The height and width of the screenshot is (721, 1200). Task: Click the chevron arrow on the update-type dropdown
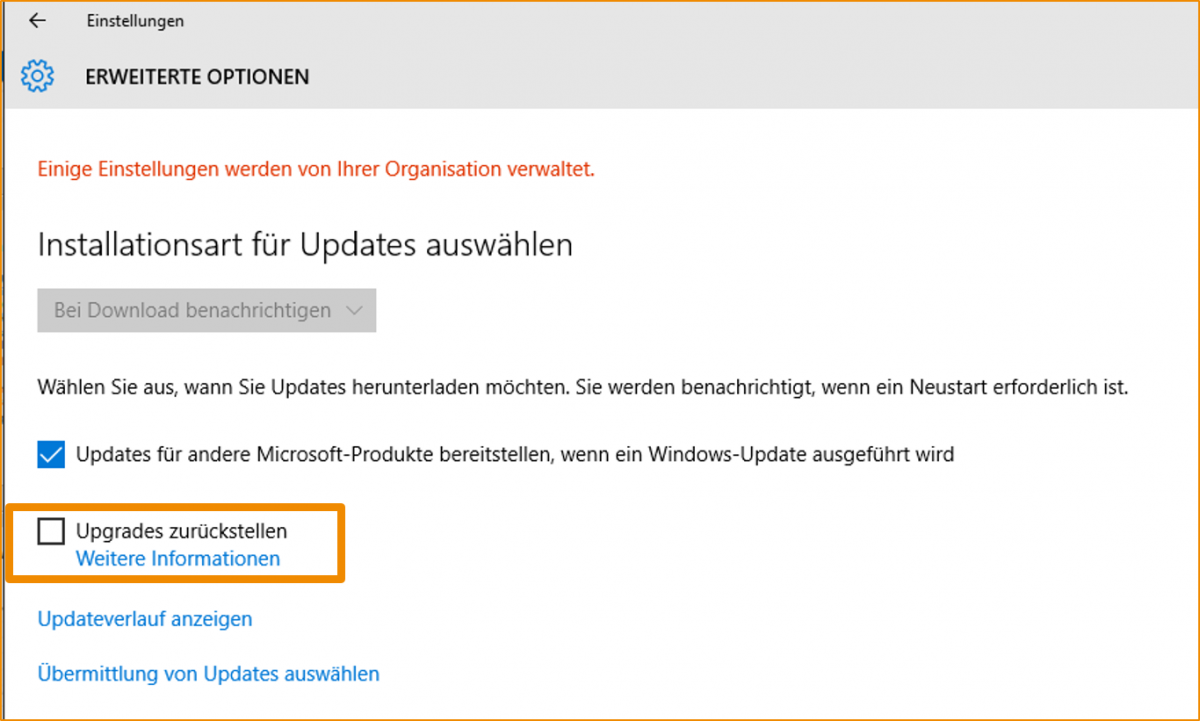[x=353, y=311]
